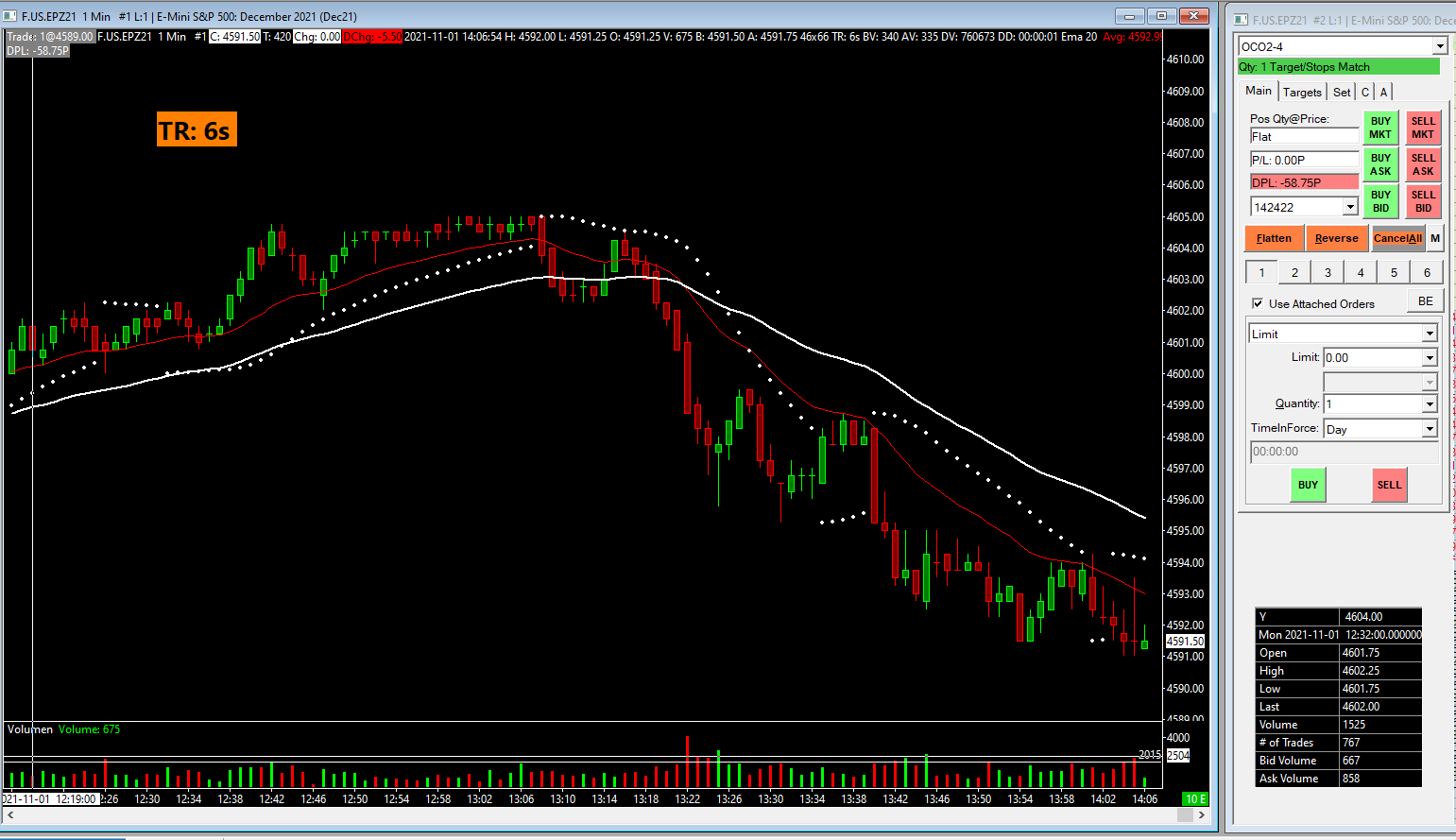Click the High value 4602.25
Viewport: 1456px width, 840px height.
[1380, 670]
